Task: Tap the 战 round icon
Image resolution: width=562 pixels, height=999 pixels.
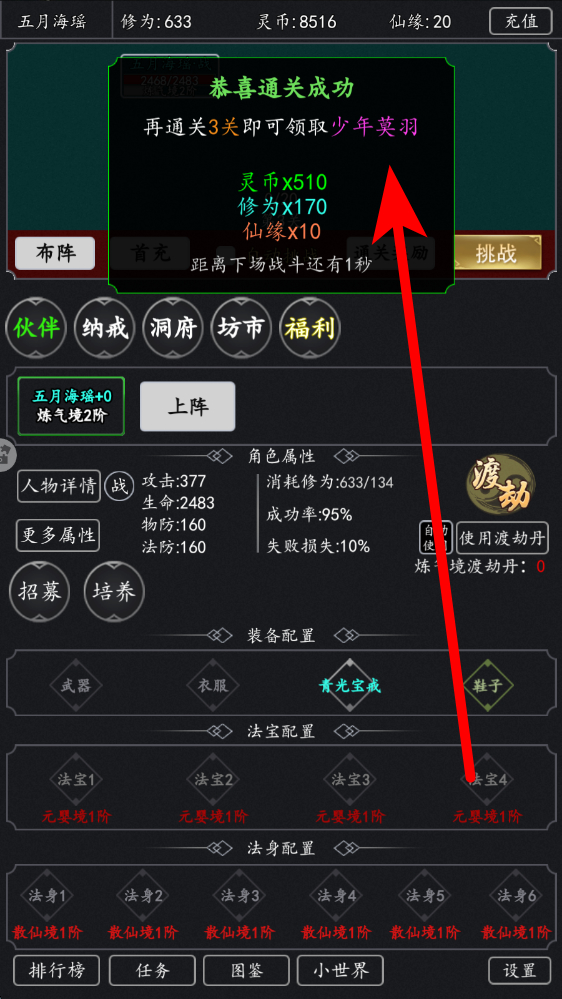Action: tap(119, 487)
